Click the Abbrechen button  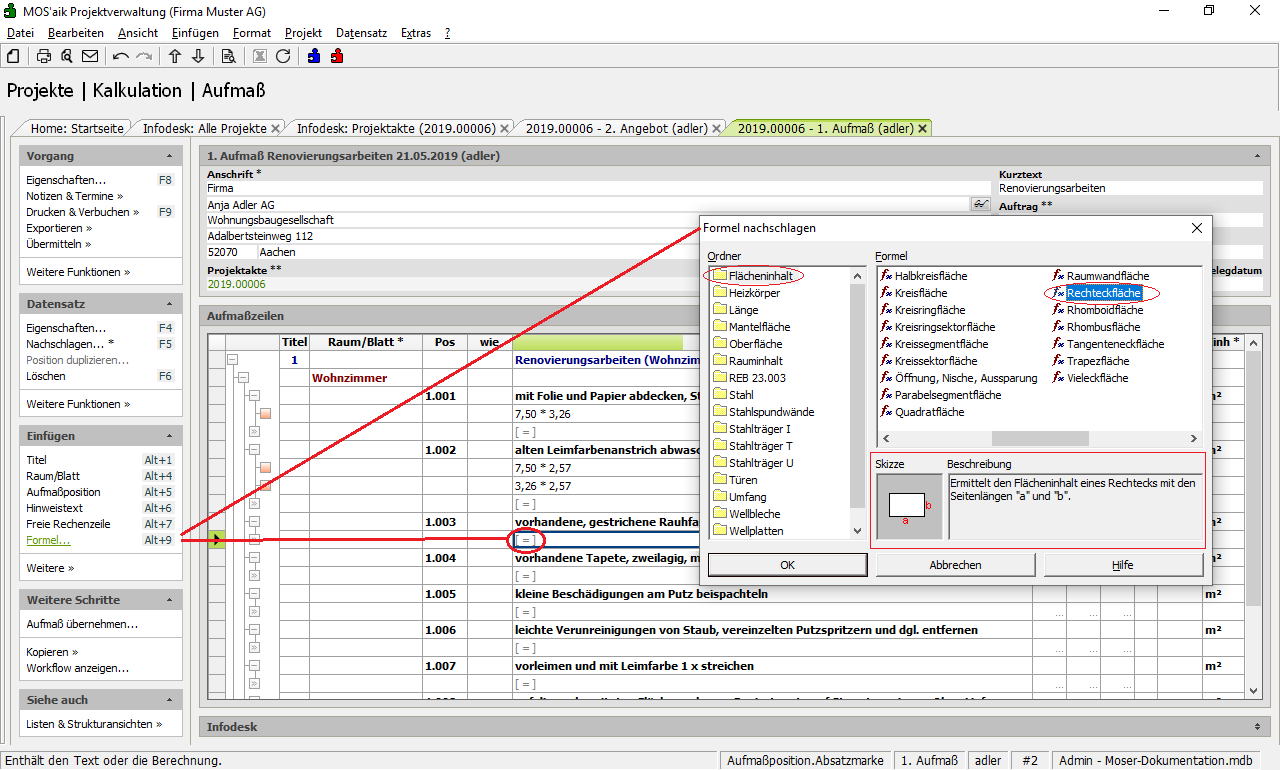click(x=955, y=565)
